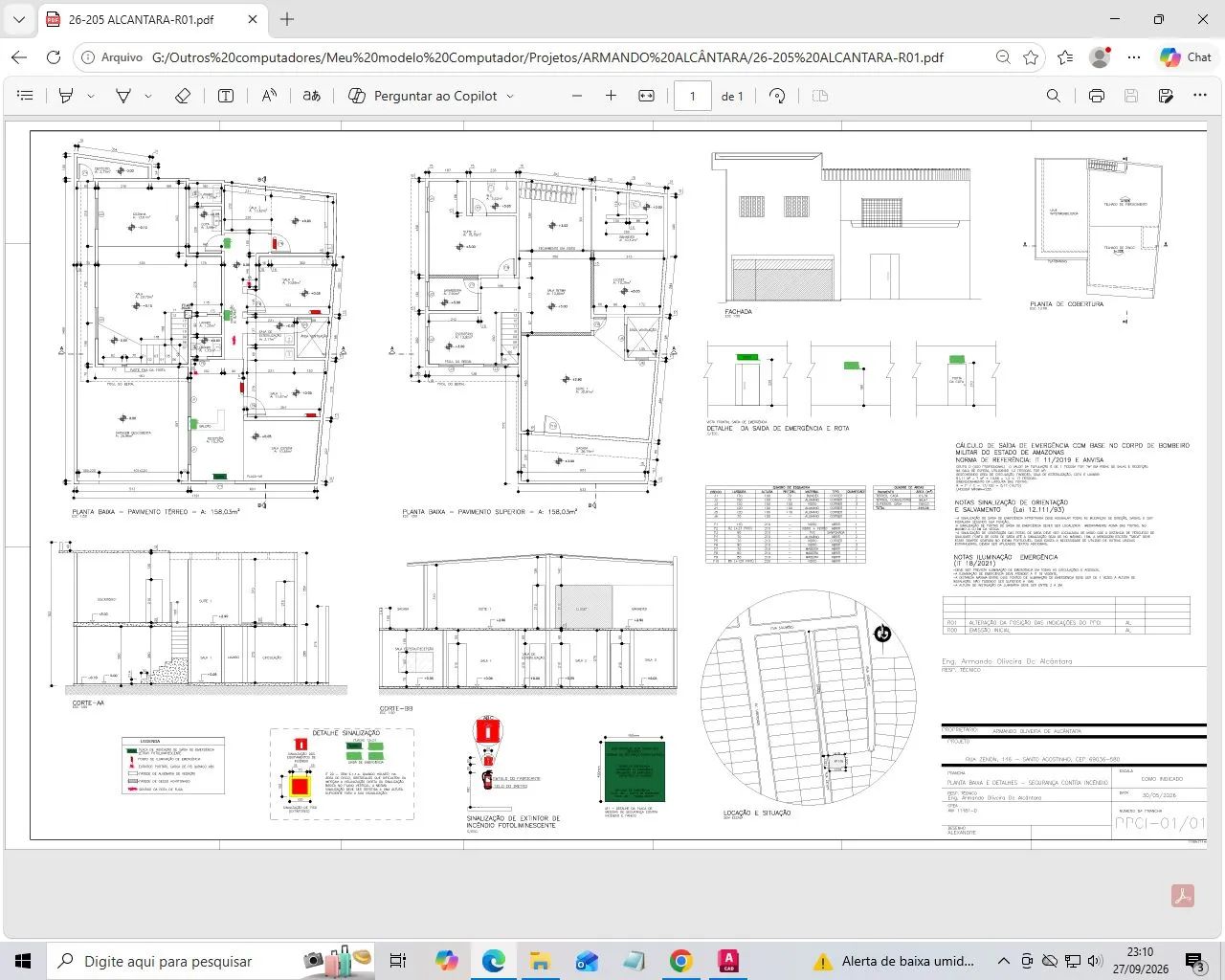
Task: Activate the Erase tool
Action: (183, 96)
